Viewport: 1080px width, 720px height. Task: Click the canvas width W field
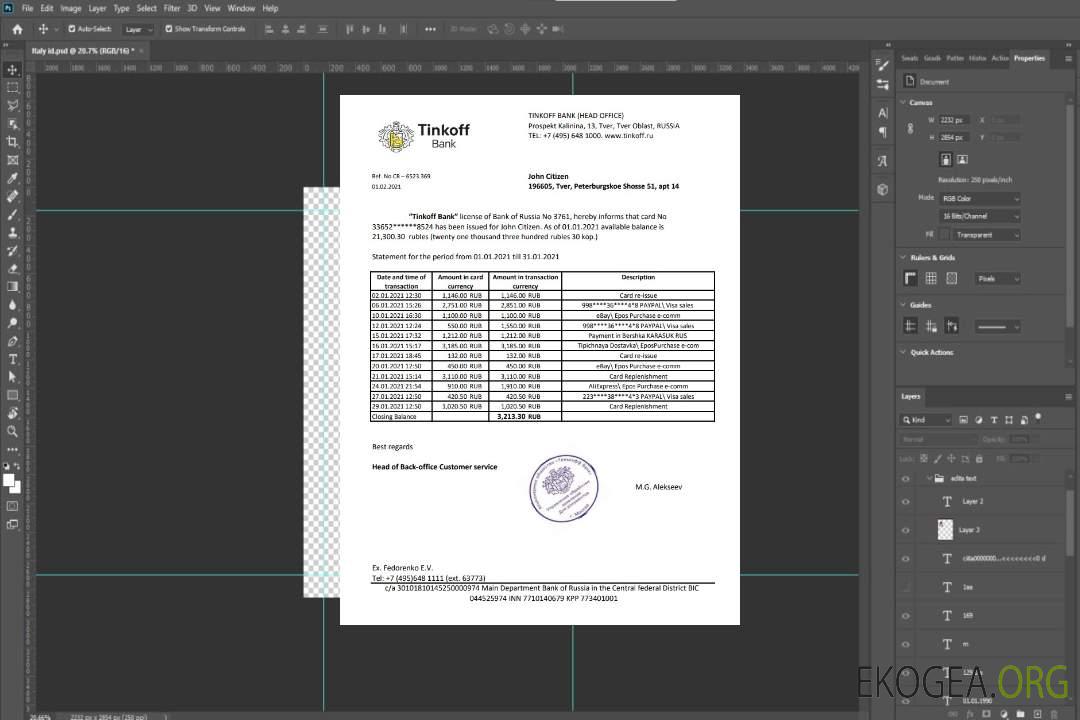click(x=954, y=120)
